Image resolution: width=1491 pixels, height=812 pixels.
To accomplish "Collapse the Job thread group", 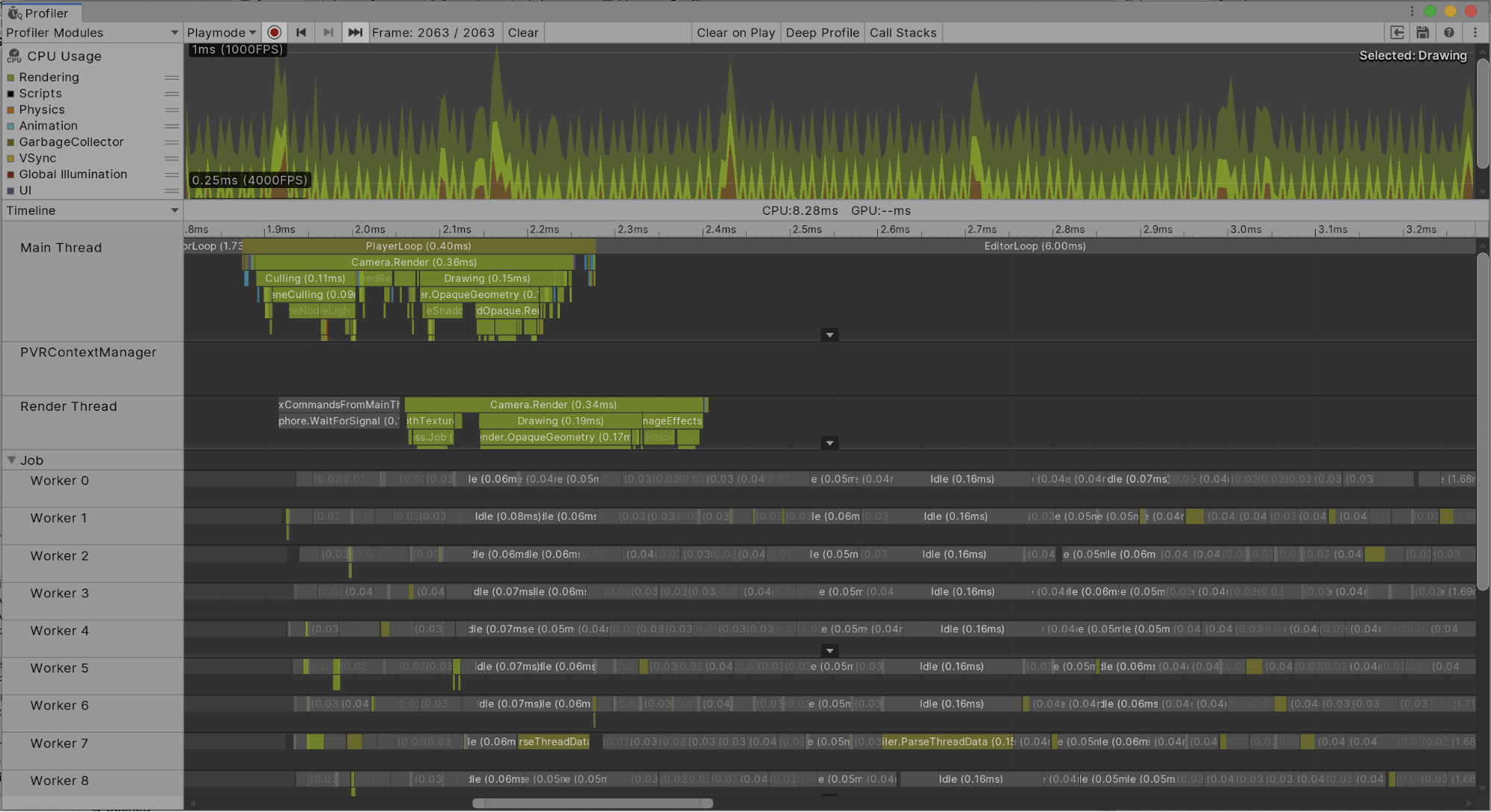I will [x=11, y=460].
